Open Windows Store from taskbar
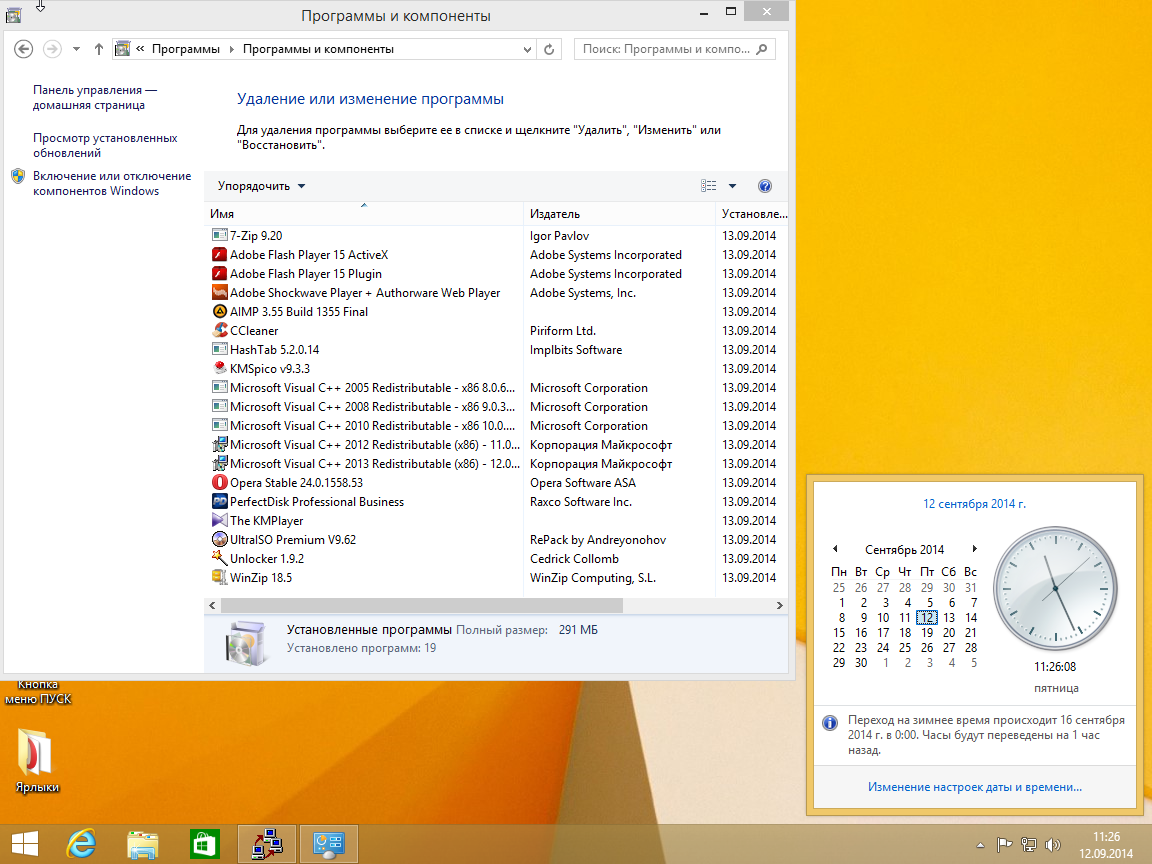This screenshot has height=864, width=1152. point(205,844)
